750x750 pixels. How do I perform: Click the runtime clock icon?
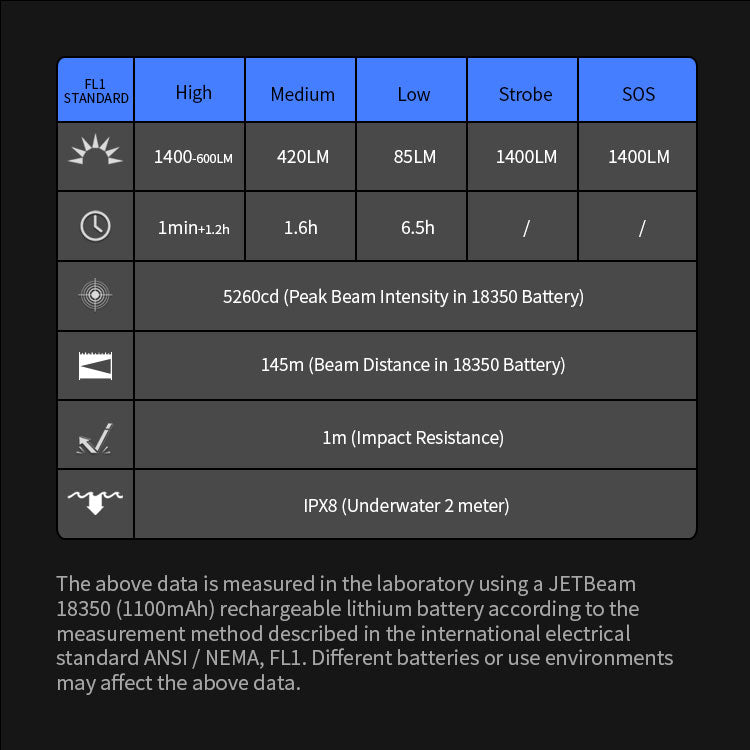pyautogui.click(x=96, y=226)
